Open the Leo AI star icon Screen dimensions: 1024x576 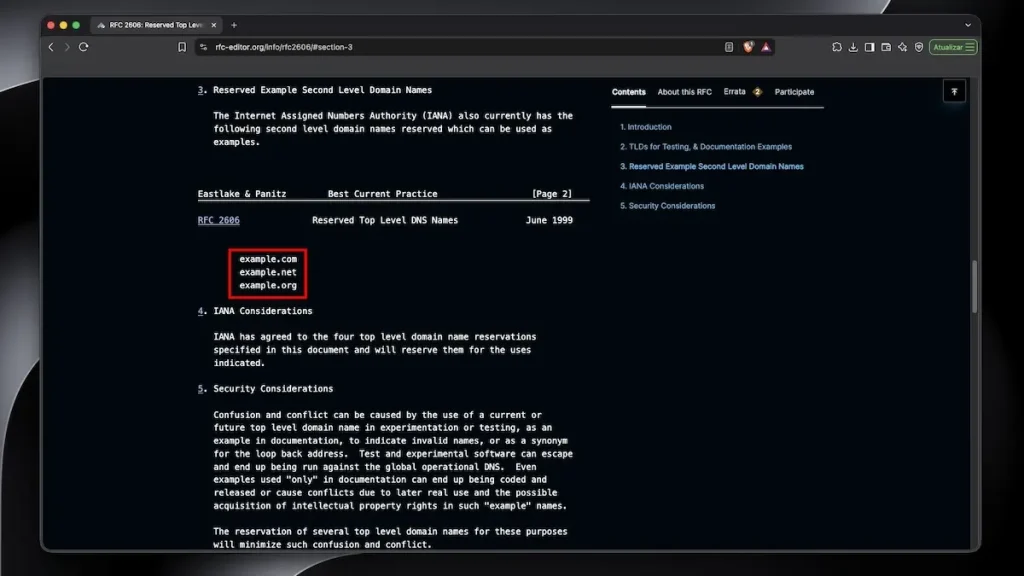[903, 47]
